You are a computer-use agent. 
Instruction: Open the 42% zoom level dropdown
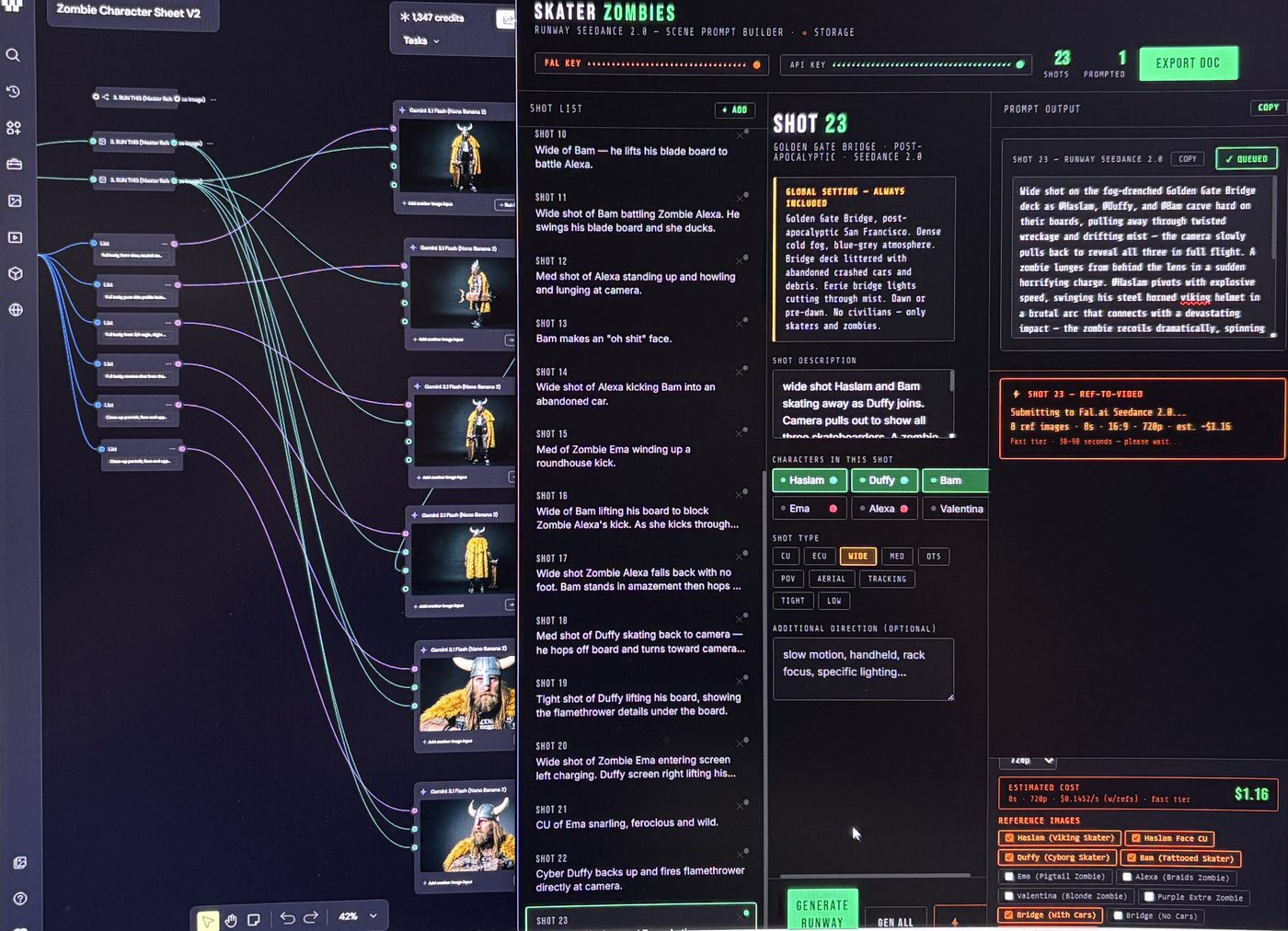(x=358, y=916)
